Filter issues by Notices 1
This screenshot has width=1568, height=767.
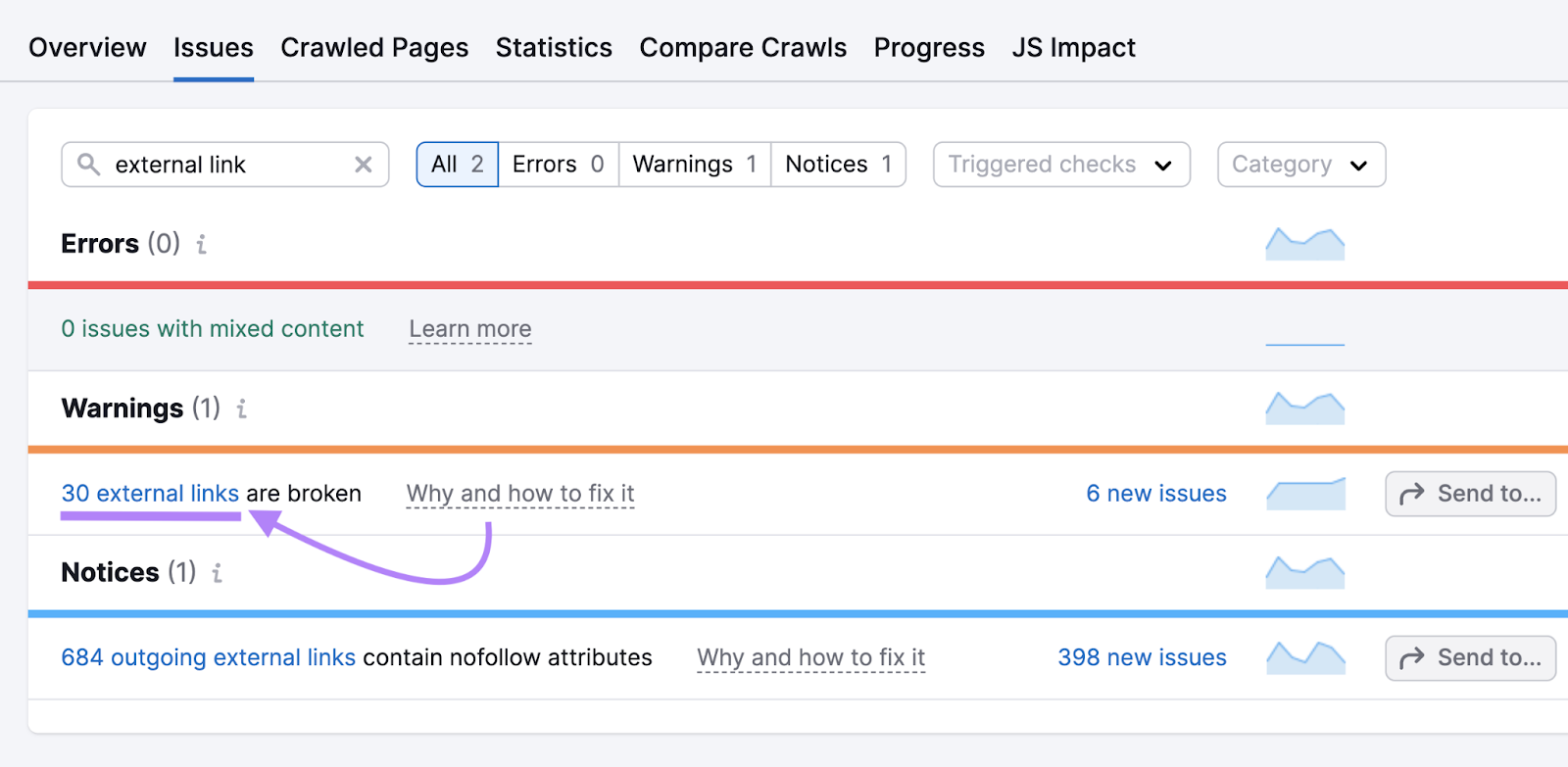click(x=838, y=165)
